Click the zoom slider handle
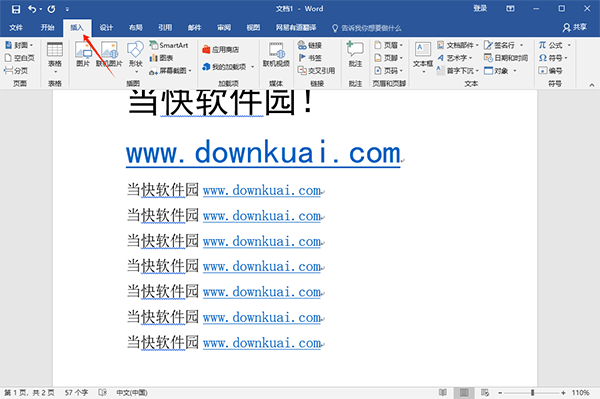The height and width of the screenshot is (399, 600). [x=532, y=393]
